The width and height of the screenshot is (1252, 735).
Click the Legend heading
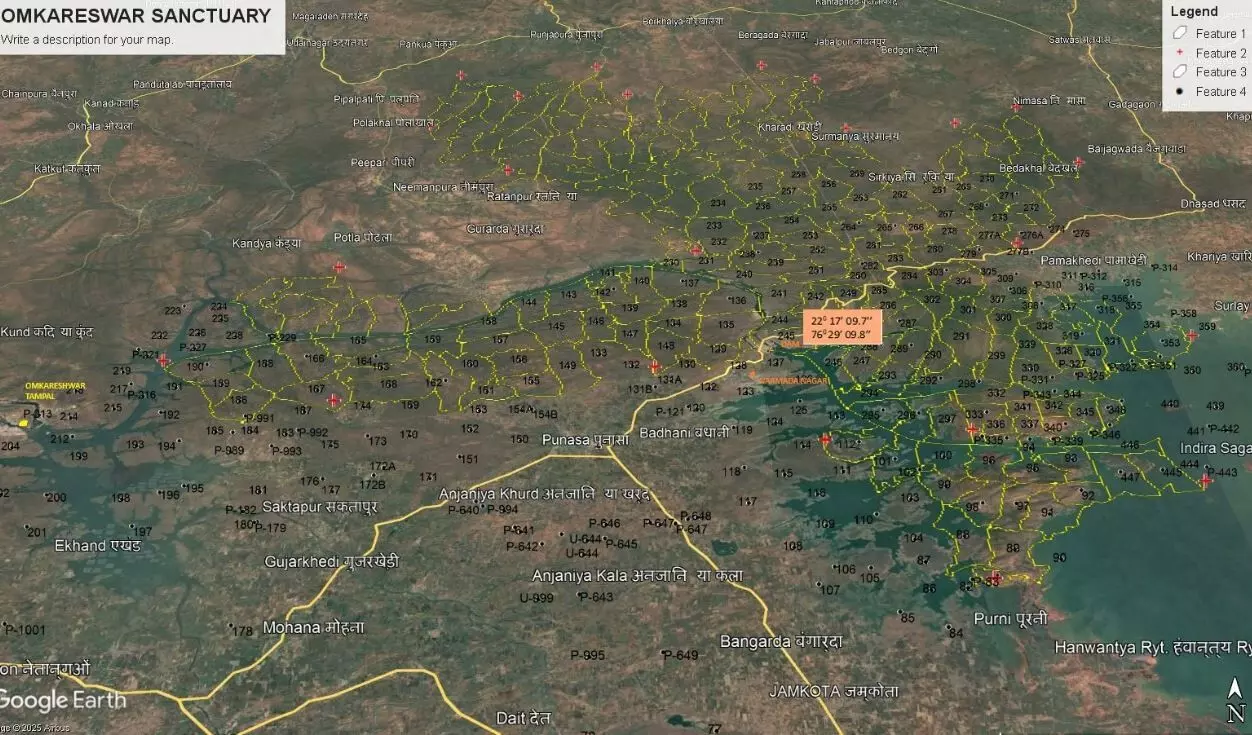pos(1194,12)
